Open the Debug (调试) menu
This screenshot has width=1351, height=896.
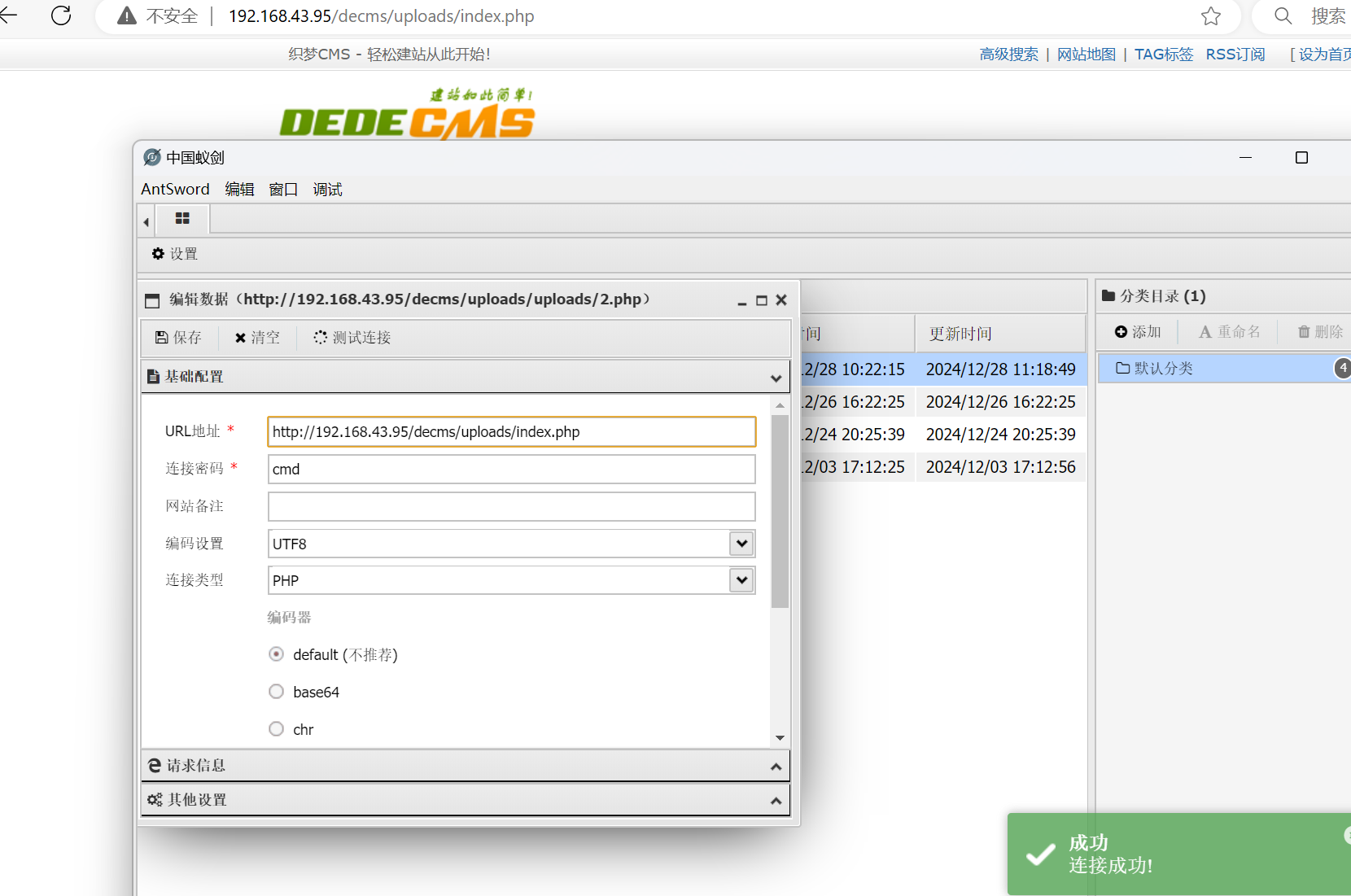tap(327, 189)
